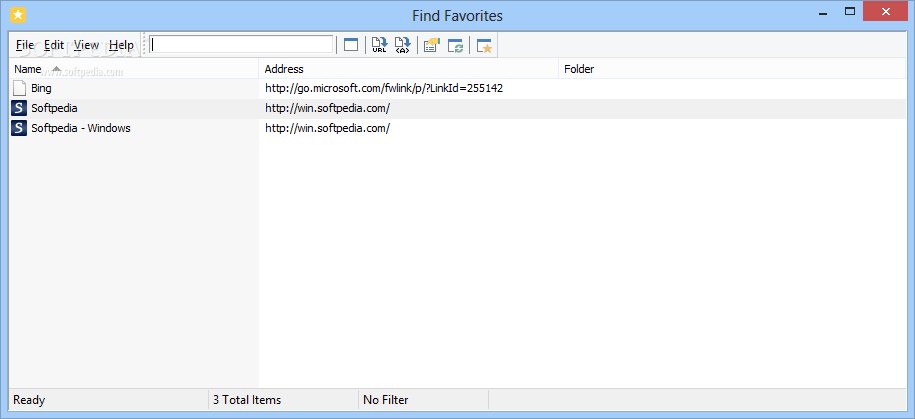Click the blank window toolbar icon
Screen dimensions: 915x419
pos(351,45)
